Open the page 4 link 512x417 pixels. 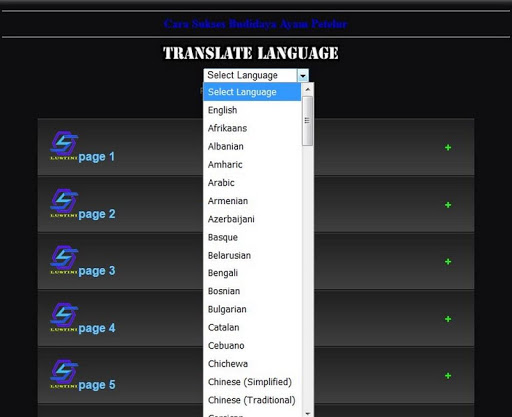[x=97, y=328]
